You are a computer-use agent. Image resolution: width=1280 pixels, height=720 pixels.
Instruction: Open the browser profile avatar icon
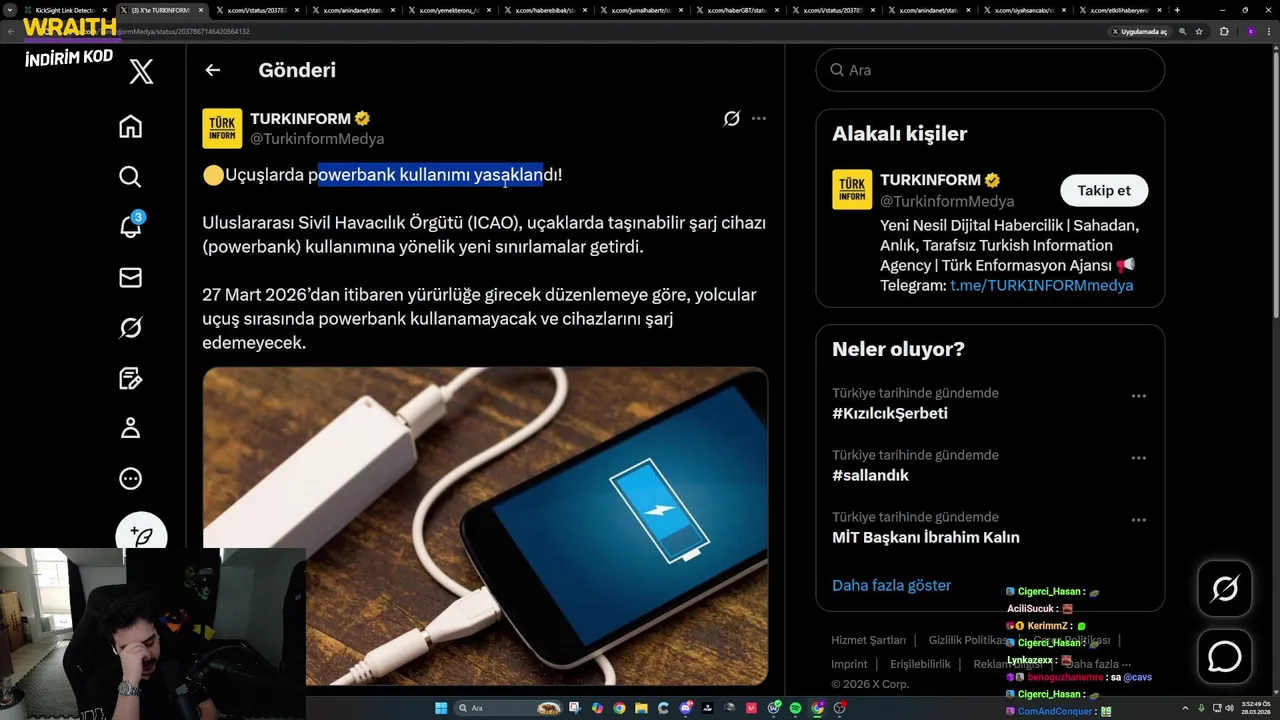1251,32
